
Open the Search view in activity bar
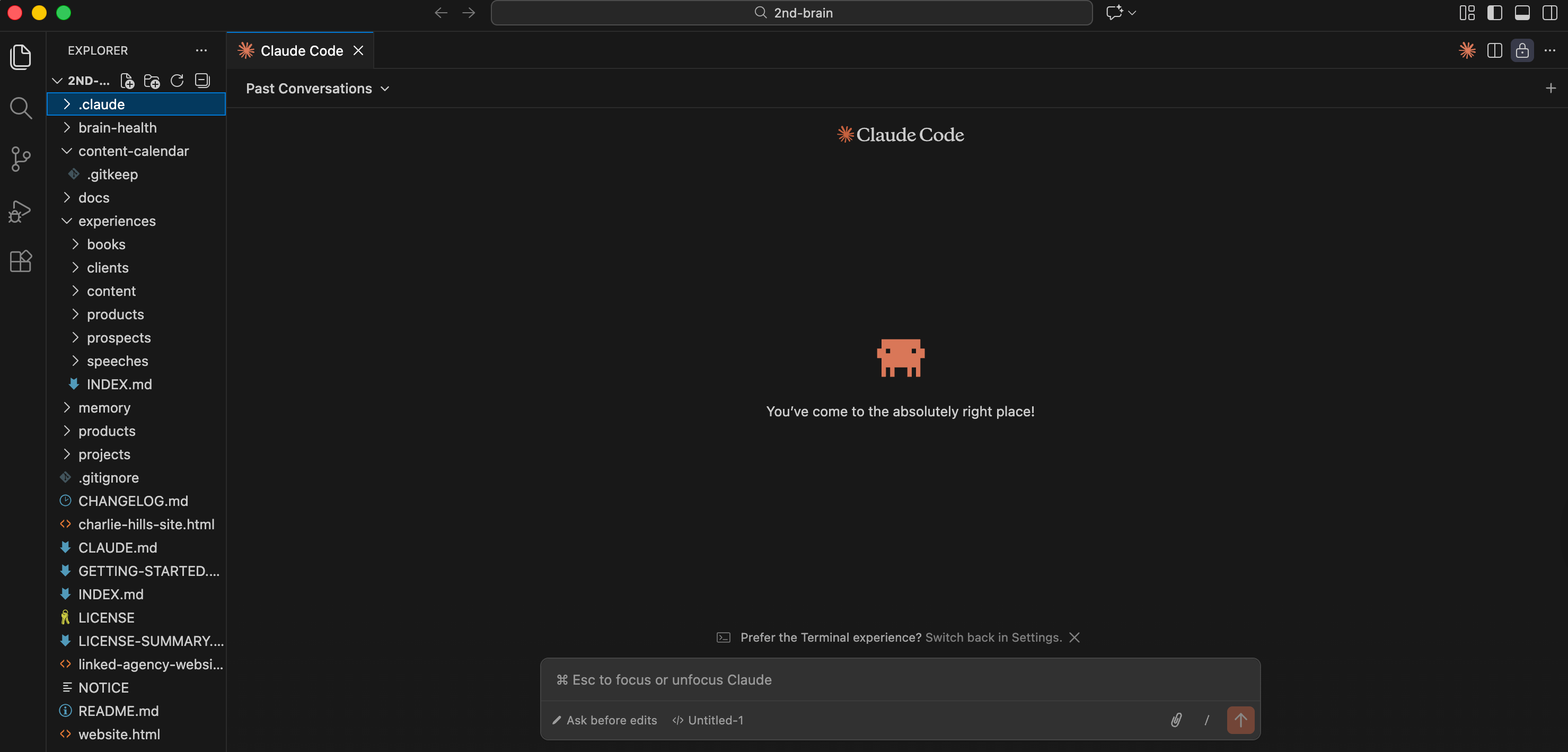click(21, 108)
